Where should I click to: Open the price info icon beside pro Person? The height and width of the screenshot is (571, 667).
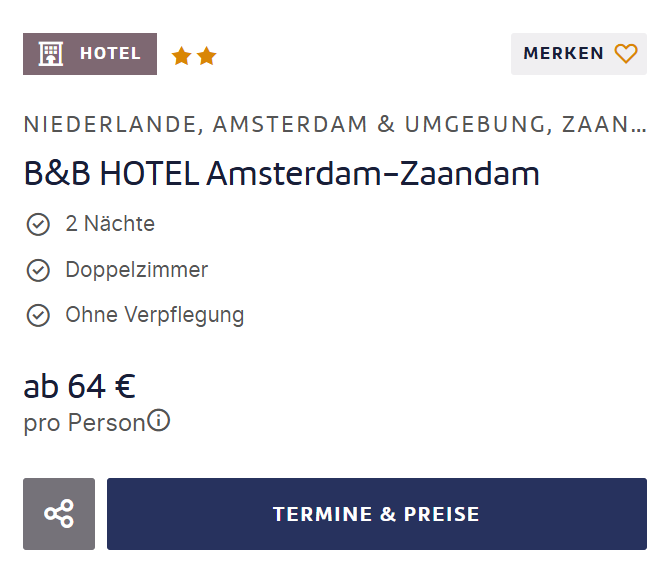point(159,421)
